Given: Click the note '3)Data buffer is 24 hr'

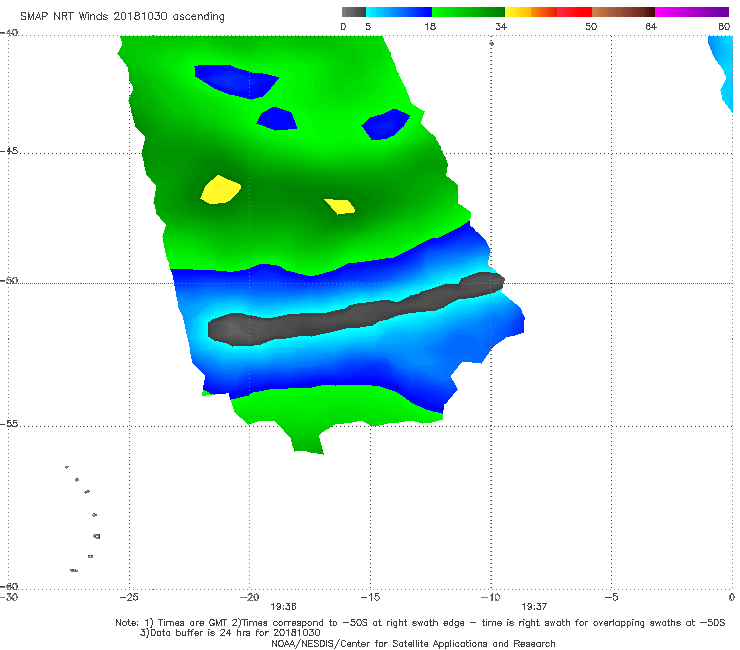Looking at the screenshot, I should click(230, 633).
